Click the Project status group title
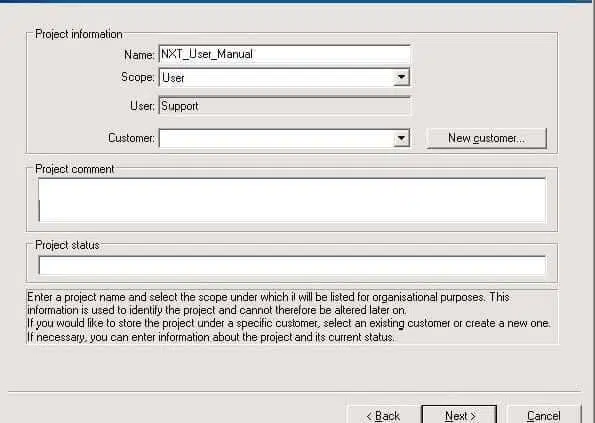 click(67, 245)
